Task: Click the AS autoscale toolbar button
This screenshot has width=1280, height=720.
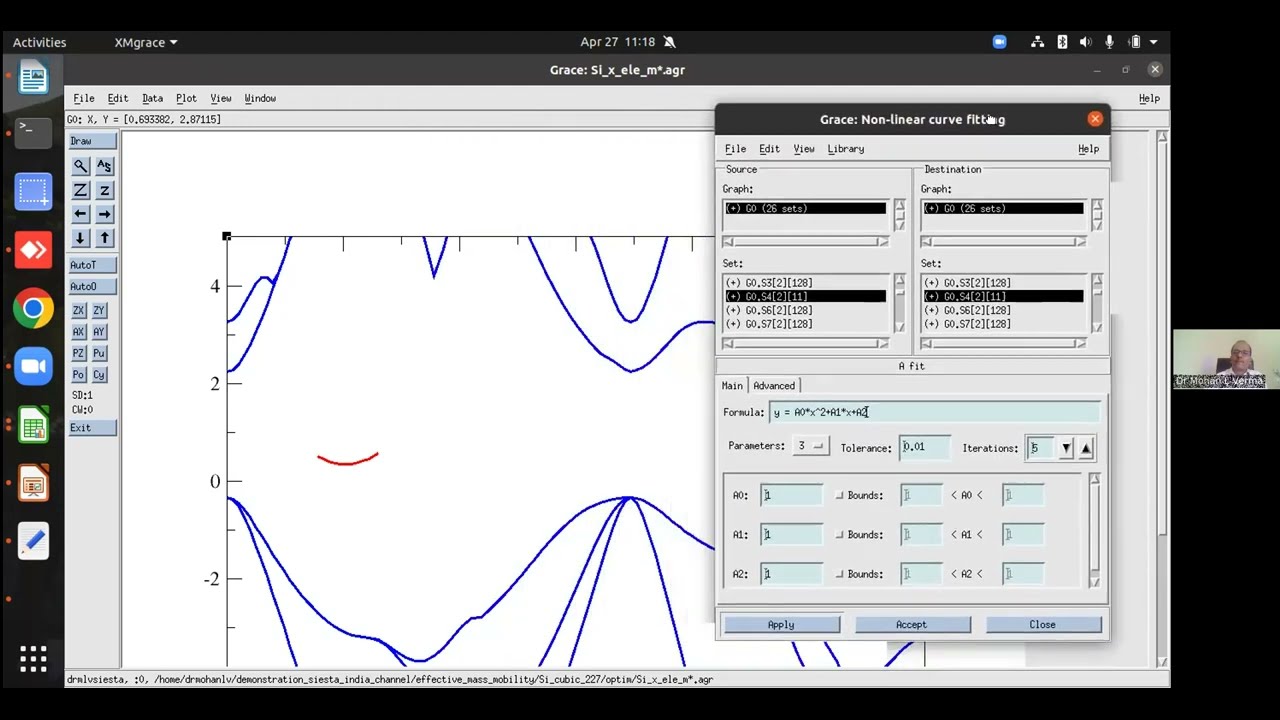Action: point(104,166)
